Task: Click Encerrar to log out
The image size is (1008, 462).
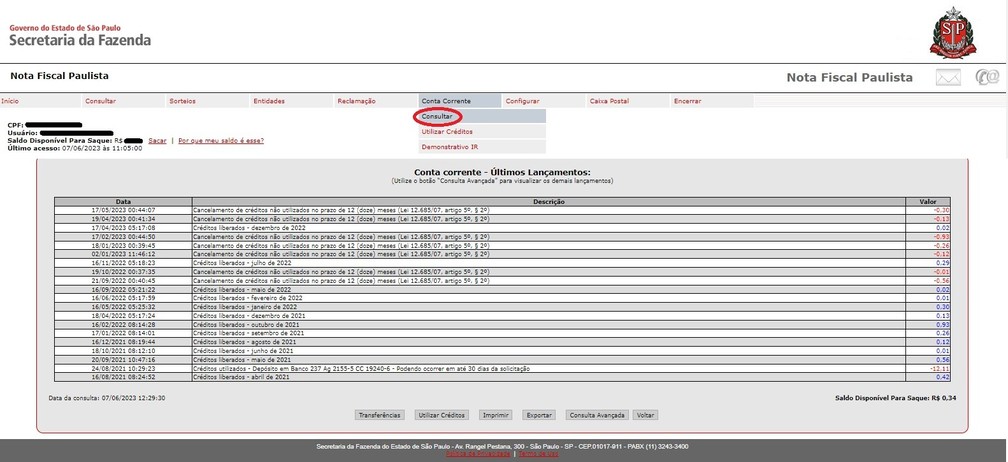Action: point(687,101)
